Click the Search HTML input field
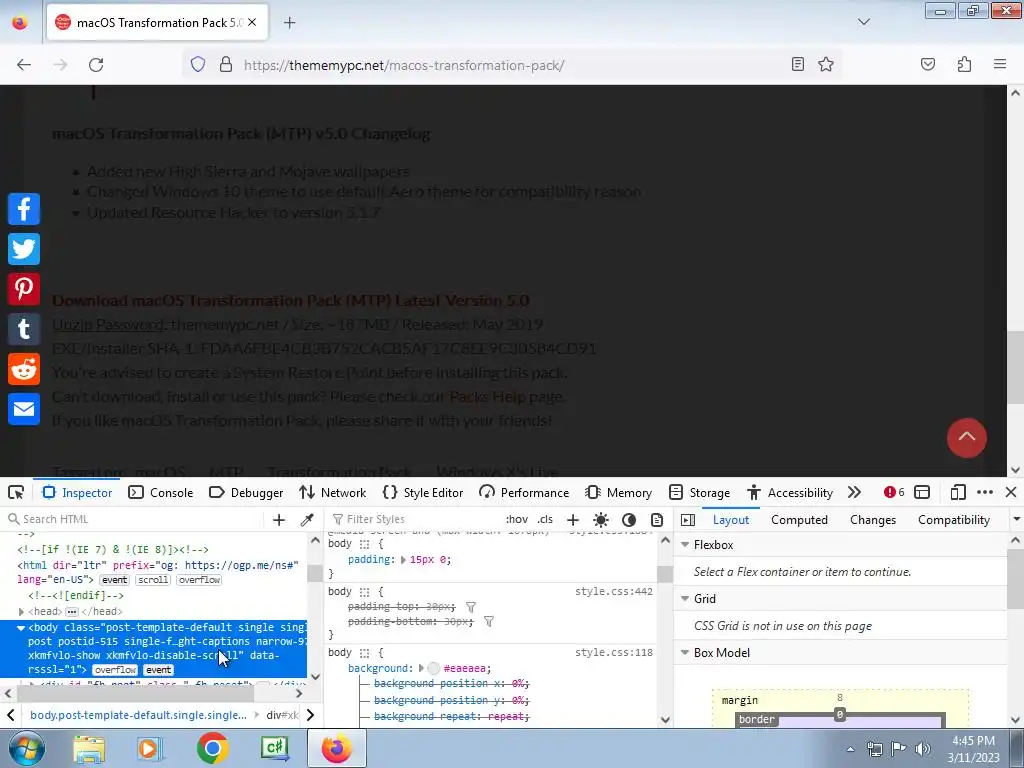This screenshot has width=1024, height=768. (134, 519)
